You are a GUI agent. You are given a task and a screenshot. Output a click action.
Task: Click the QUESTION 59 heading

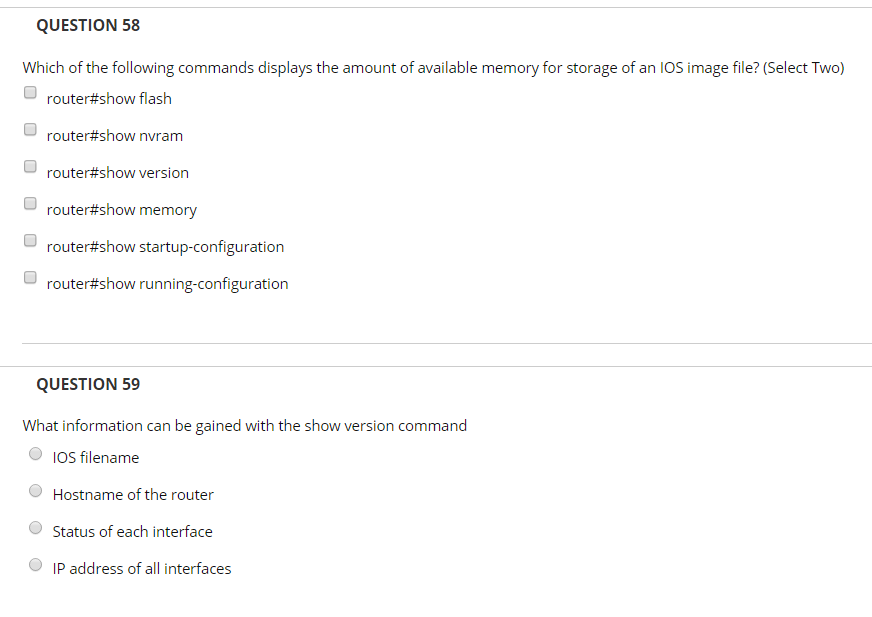click(x=88, y=384)
